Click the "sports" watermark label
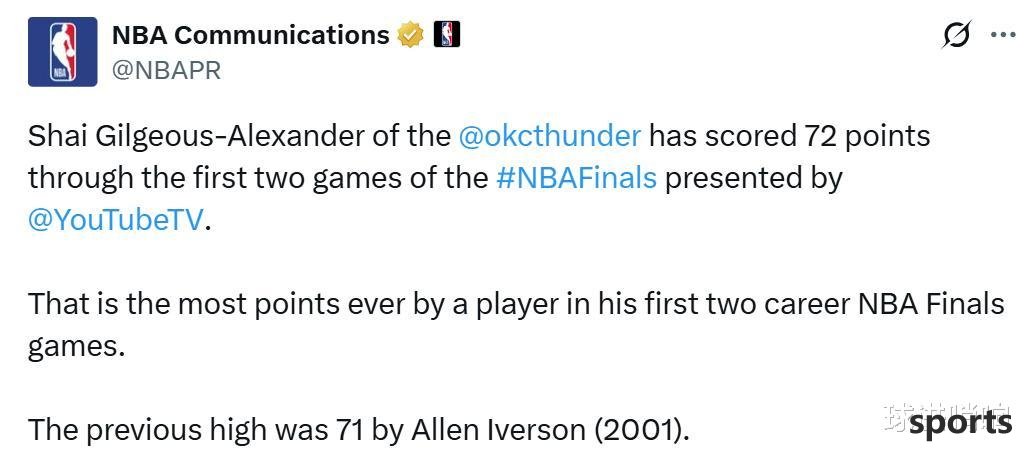This screenshot has width=1027, height=454. click(961, 423)
